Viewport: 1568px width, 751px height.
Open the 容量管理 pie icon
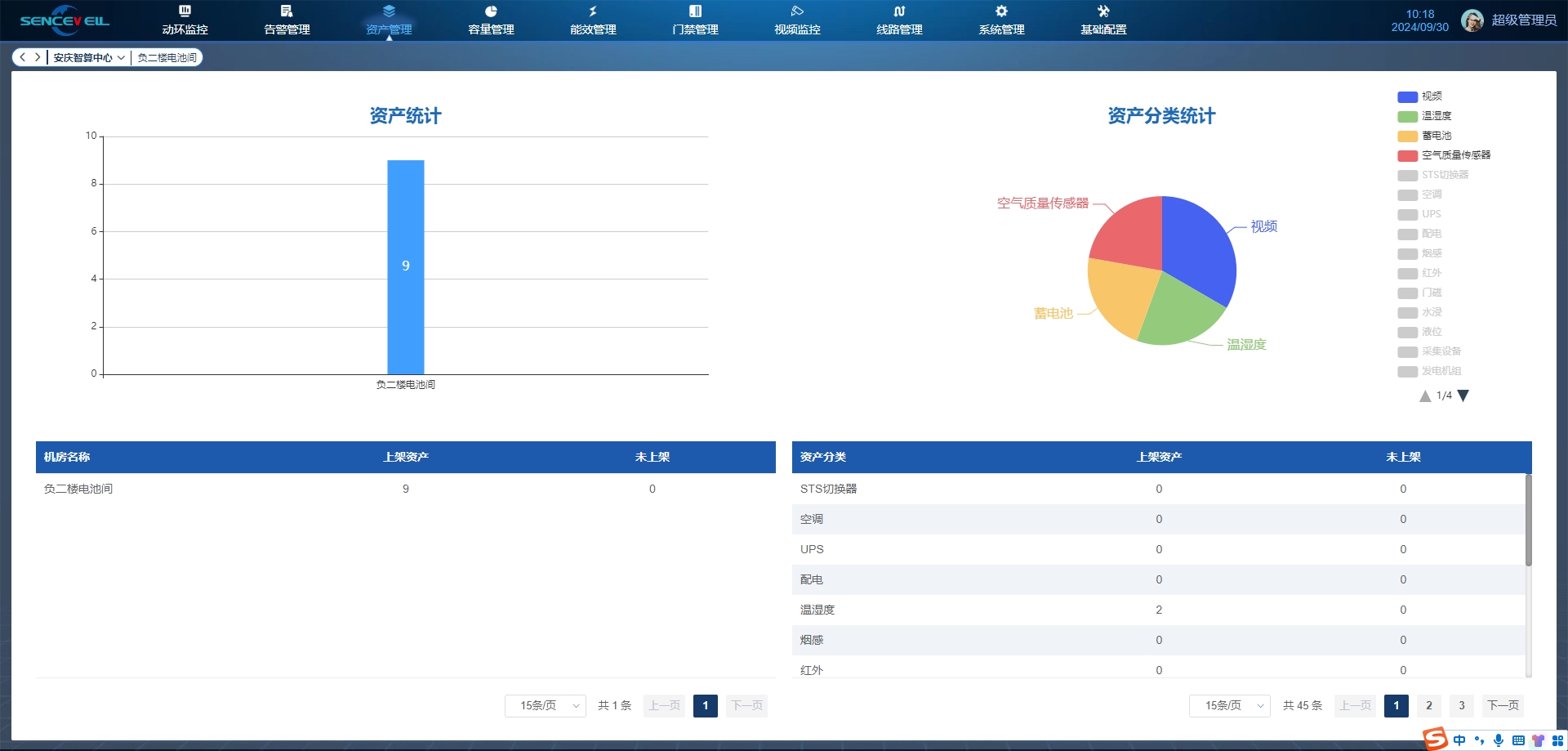[491, 11]
